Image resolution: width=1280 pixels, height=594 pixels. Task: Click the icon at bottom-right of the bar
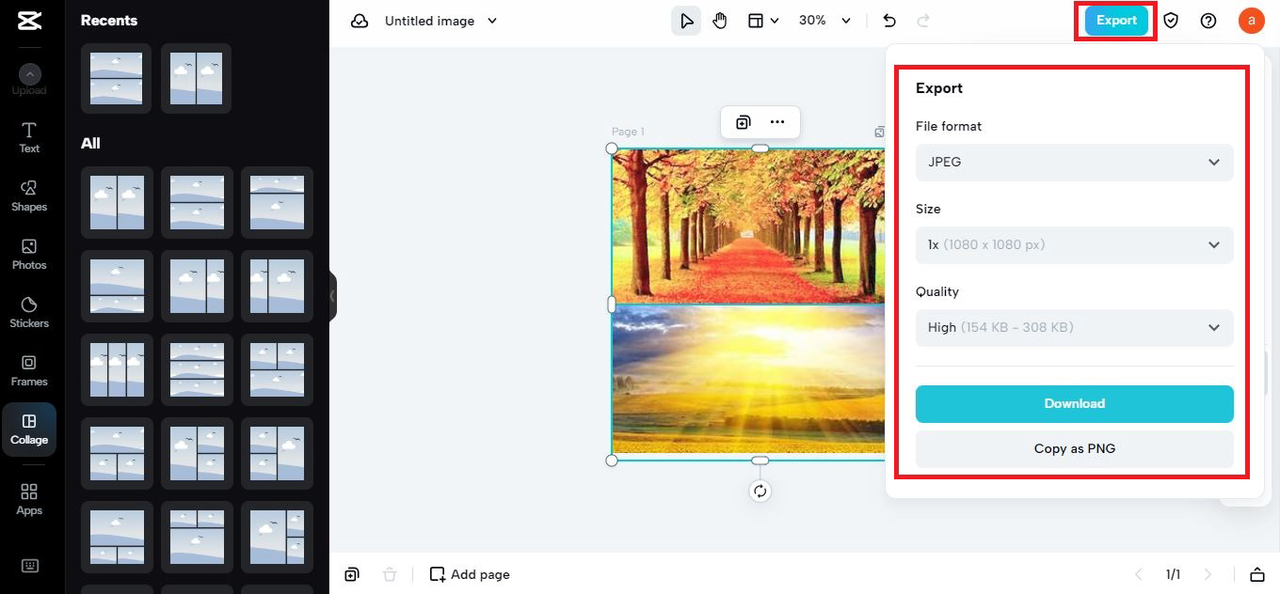pyautogui.click(x=1257, y=574)
